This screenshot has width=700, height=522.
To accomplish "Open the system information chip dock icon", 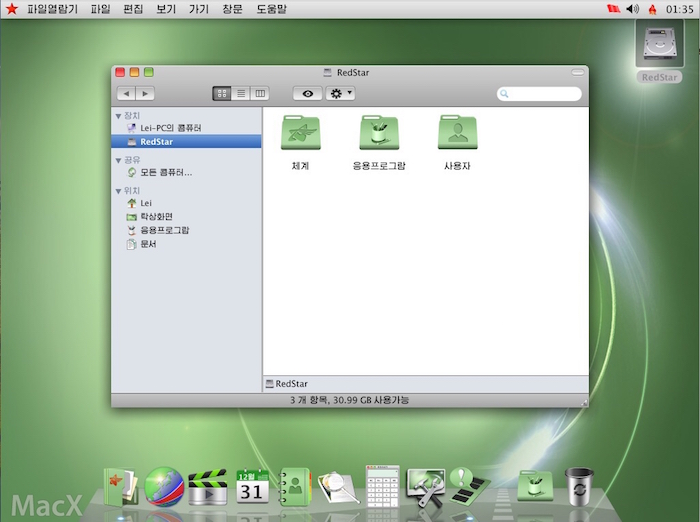I will (x=468, y=486).
